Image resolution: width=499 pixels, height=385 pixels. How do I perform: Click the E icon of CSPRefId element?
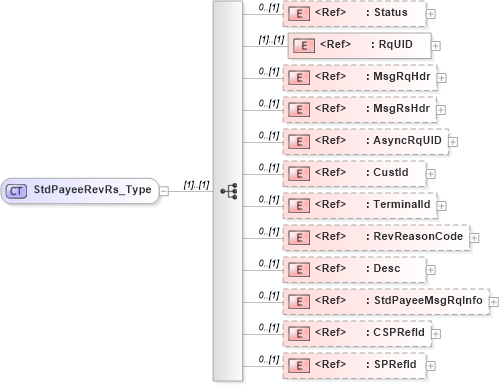(x=299, y=334)
